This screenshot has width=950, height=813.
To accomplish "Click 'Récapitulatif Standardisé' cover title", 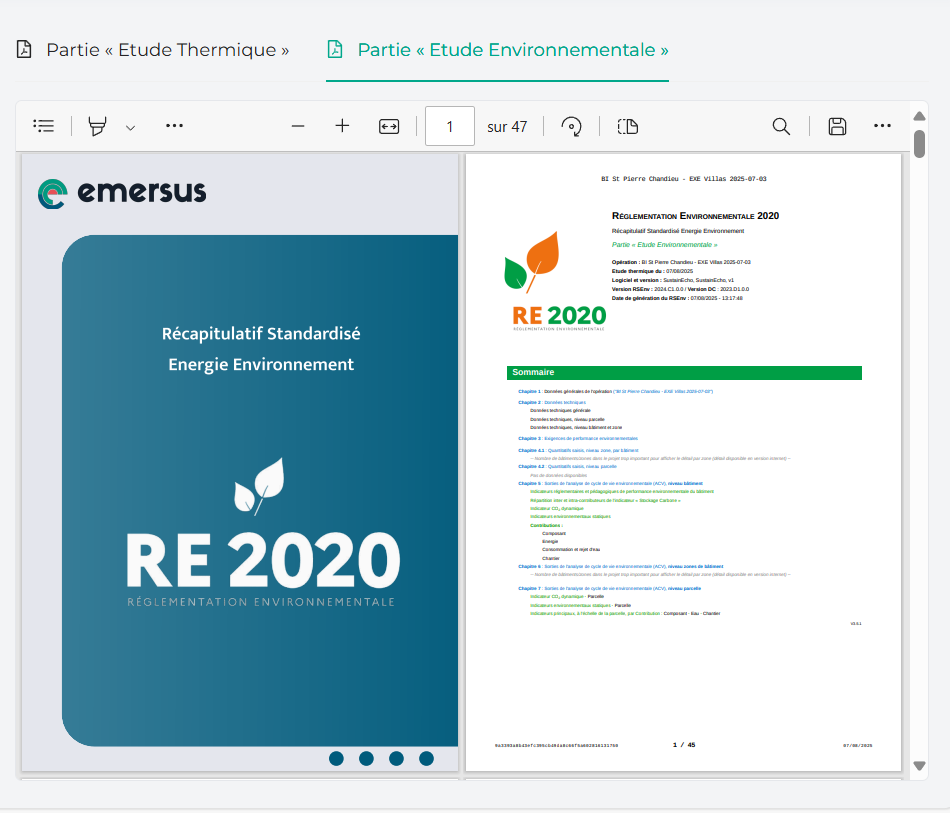I will [x=261, y=334].
